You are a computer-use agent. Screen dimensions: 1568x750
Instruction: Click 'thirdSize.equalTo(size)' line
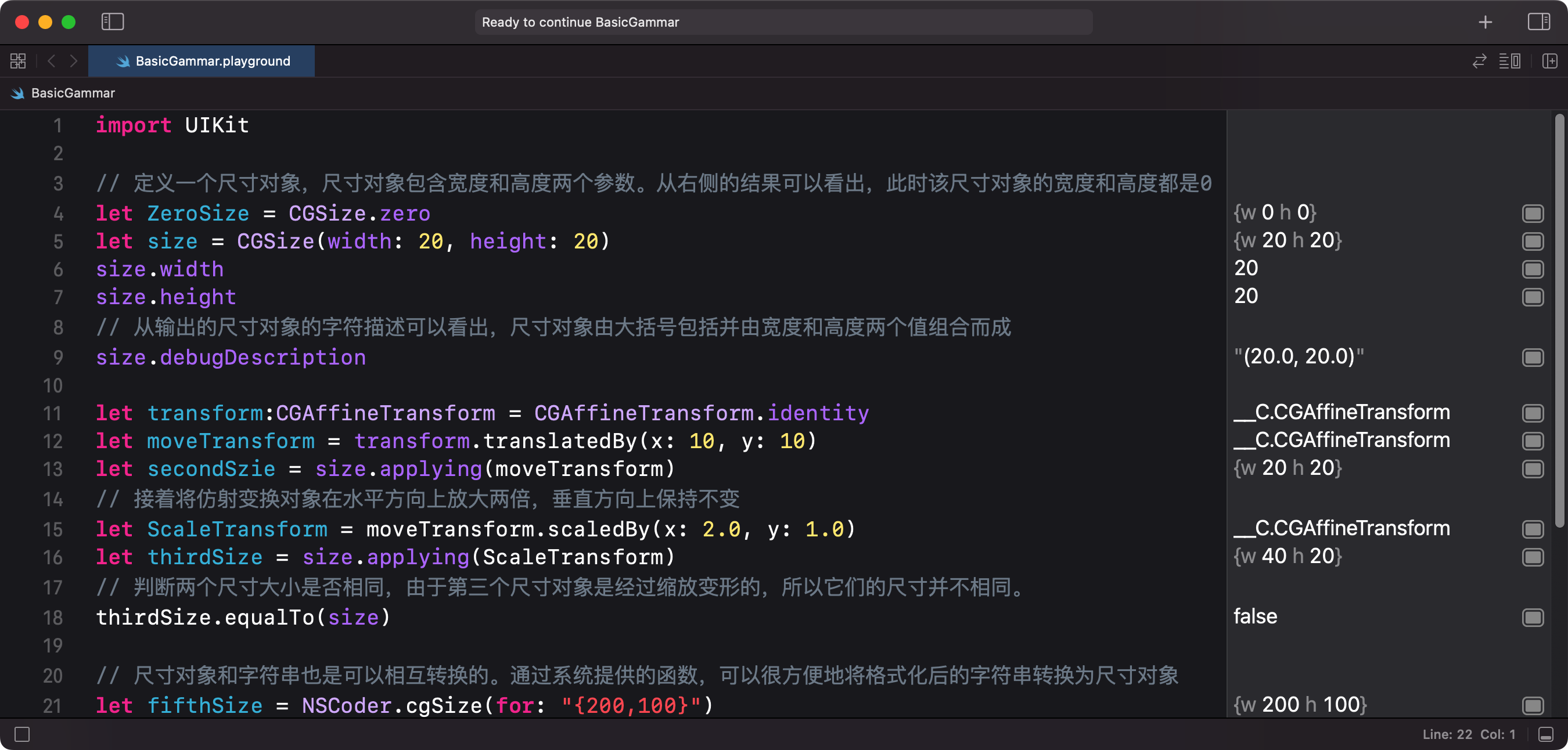(x=243, y=618)
